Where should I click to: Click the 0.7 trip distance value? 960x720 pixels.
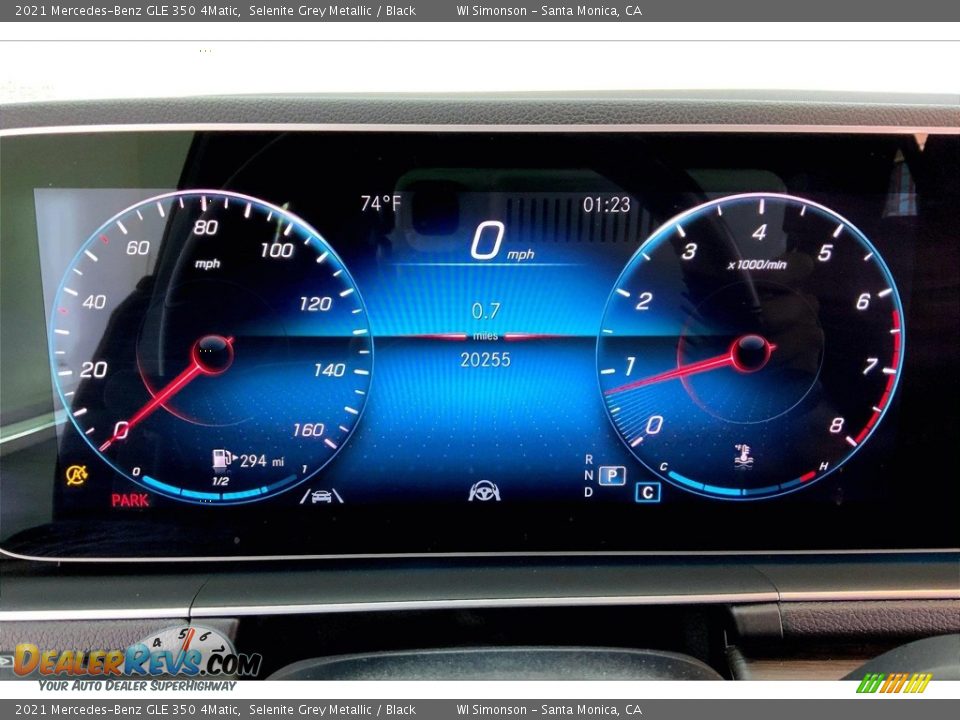(486, 311)
